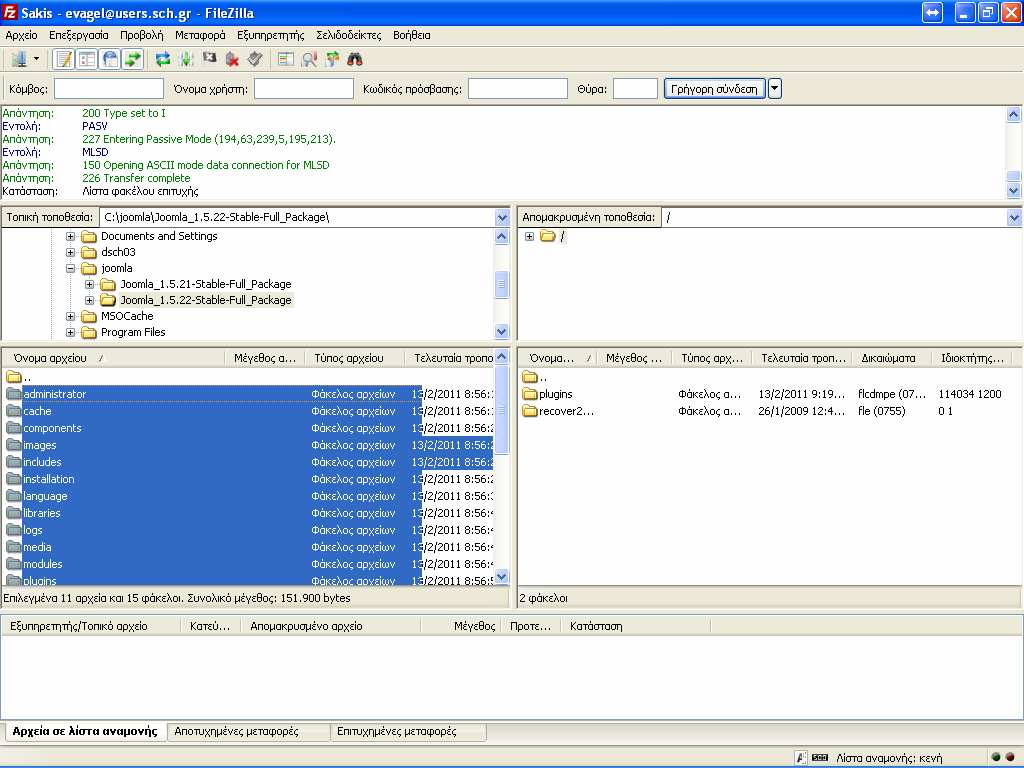The width and height of the screenshot is (1024, 768).
Task: Expand the MSOCache tree node
Action: point(71,316)
